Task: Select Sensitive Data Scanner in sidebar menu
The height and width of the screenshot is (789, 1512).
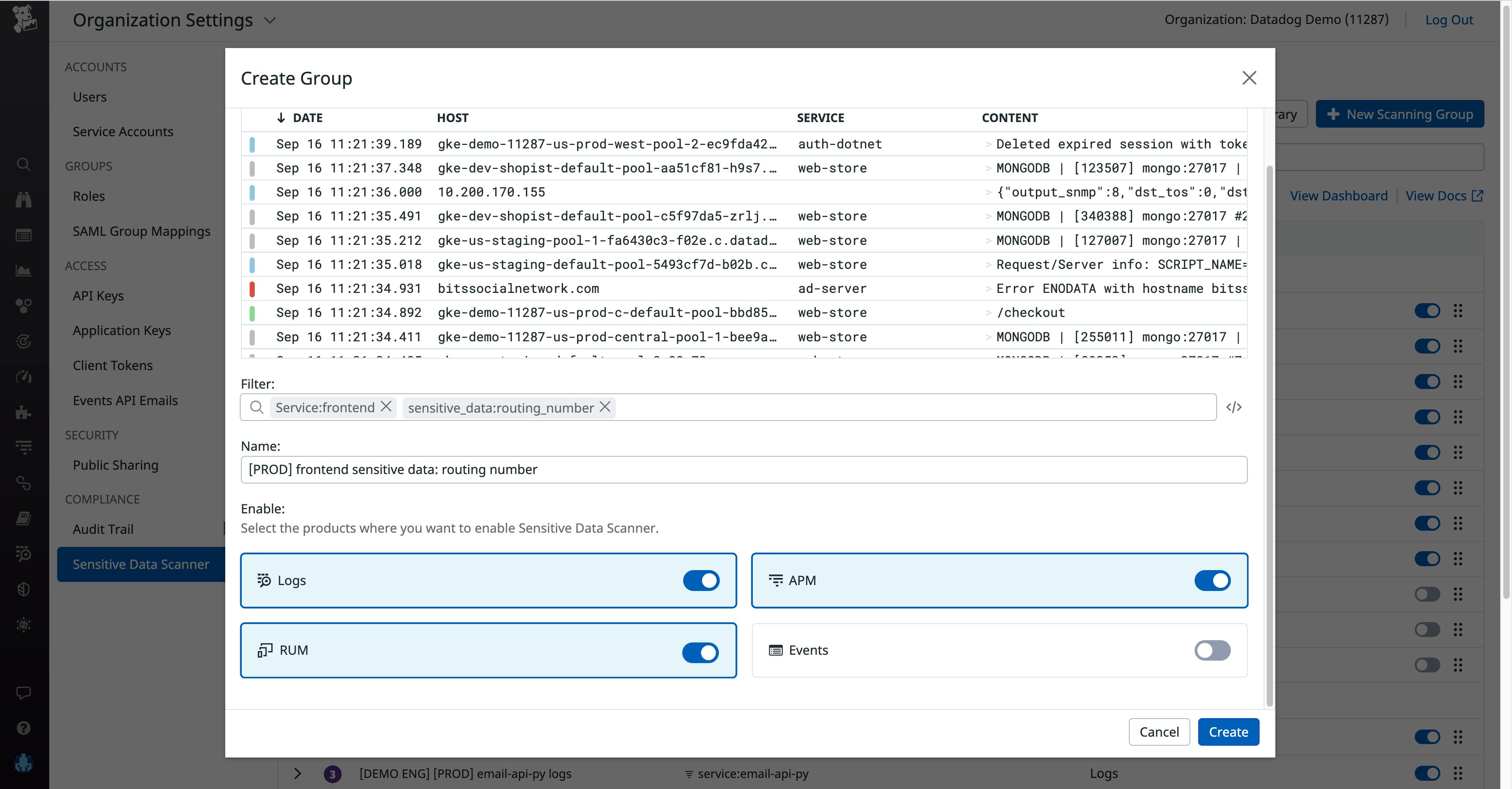Action: (141, 564)
